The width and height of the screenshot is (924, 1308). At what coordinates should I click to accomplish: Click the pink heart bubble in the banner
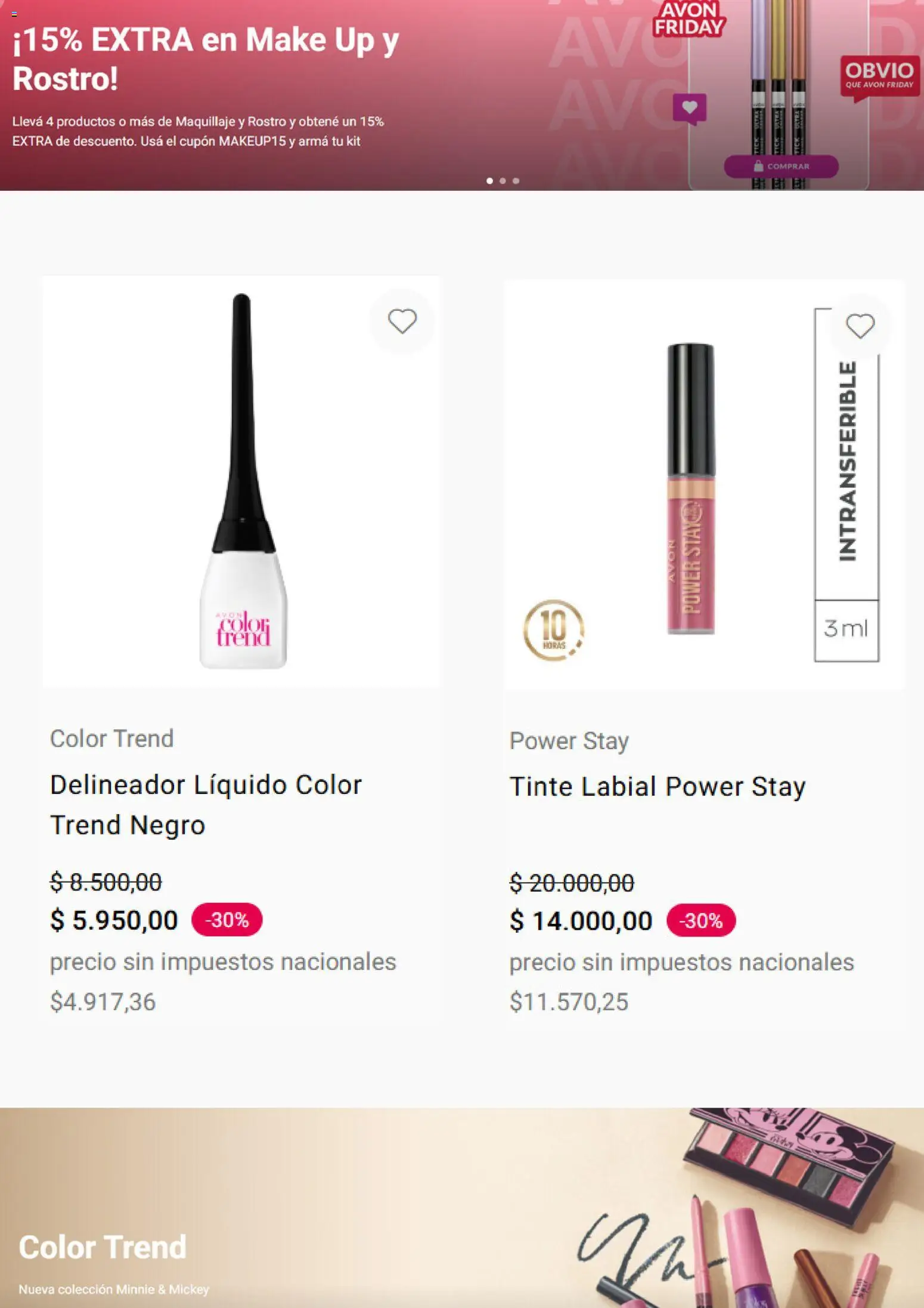690,106
